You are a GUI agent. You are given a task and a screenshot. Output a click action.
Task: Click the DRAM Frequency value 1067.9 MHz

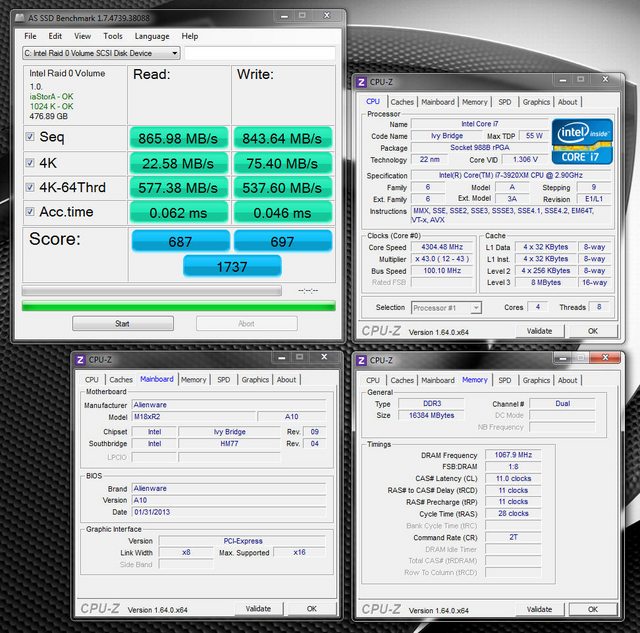click(x=513, y=455)
